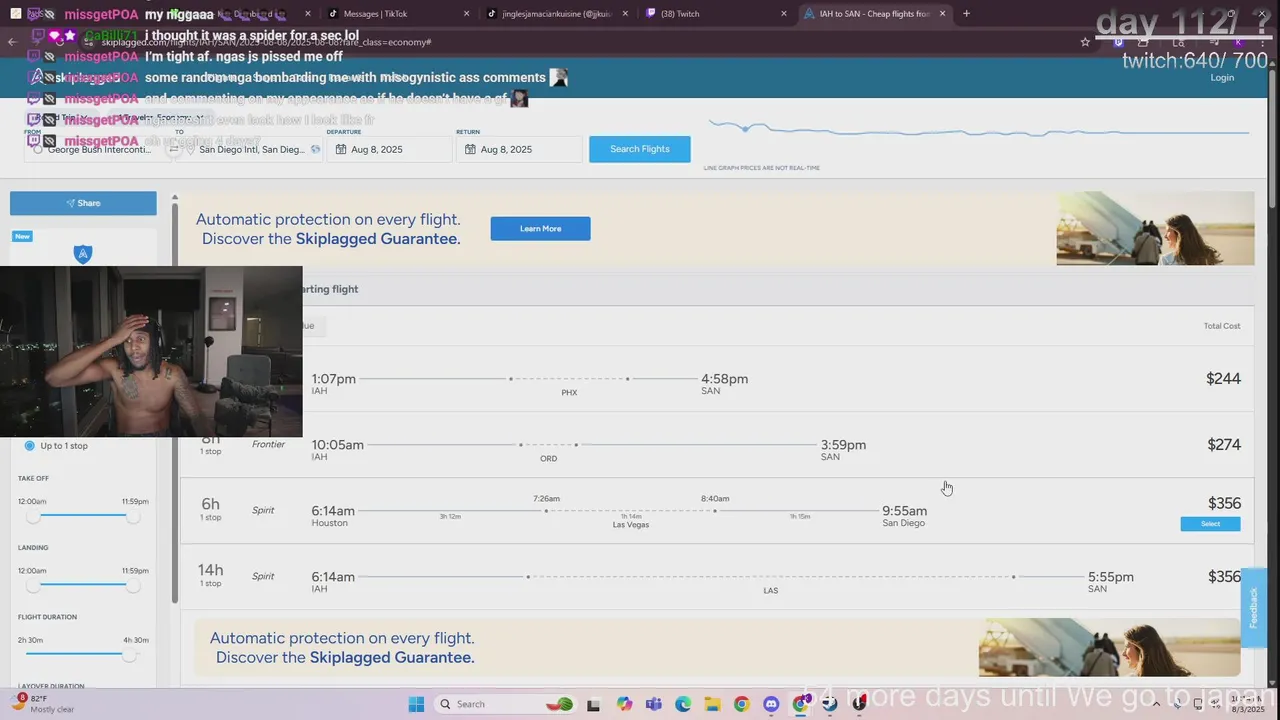Click the taskbar clock showing 8/3/2025
1280x720 pixels.
[1247, 704]
